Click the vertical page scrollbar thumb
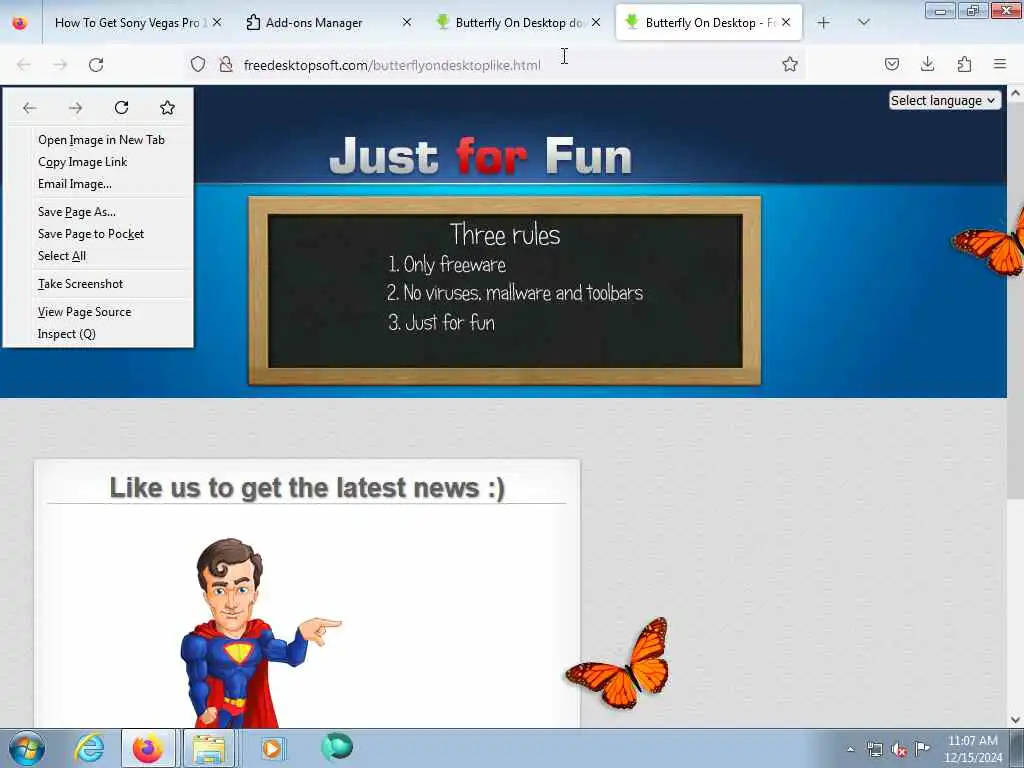The height and width of the screenshot is (768, 1024). coord(1016,302)
